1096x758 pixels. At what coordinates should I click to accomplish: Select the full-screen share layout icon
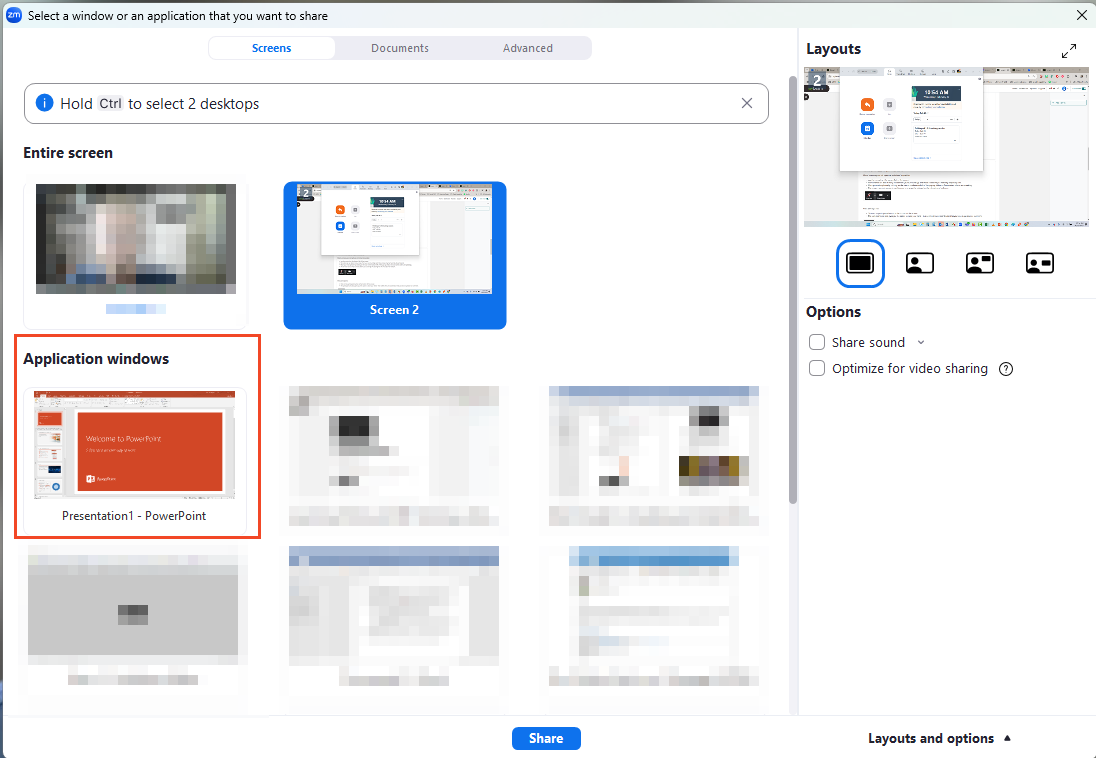tap(860, 264)
